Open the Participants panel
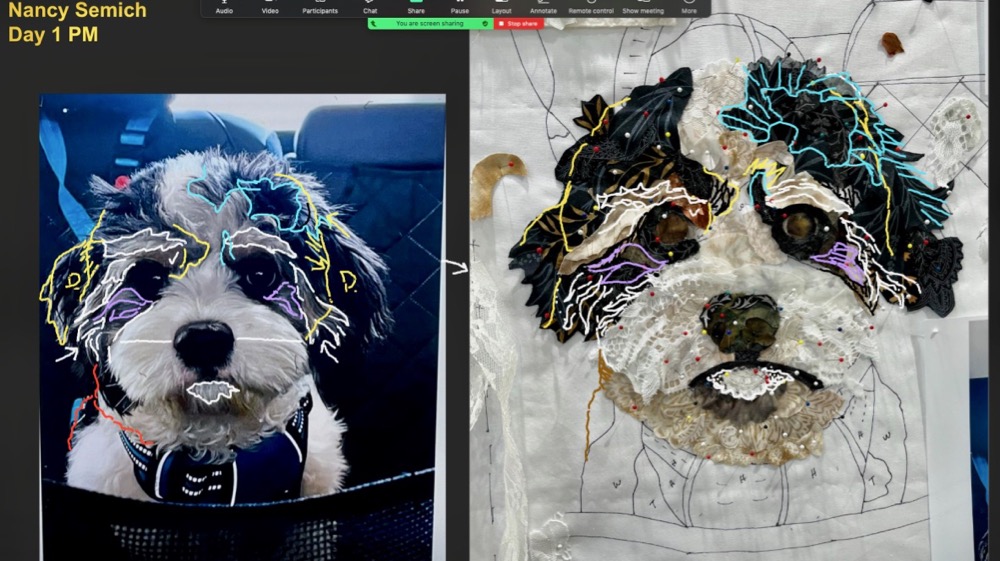The width and height of the screenshot is (1000, 561). pyautogui.click(x=320, y=7)
